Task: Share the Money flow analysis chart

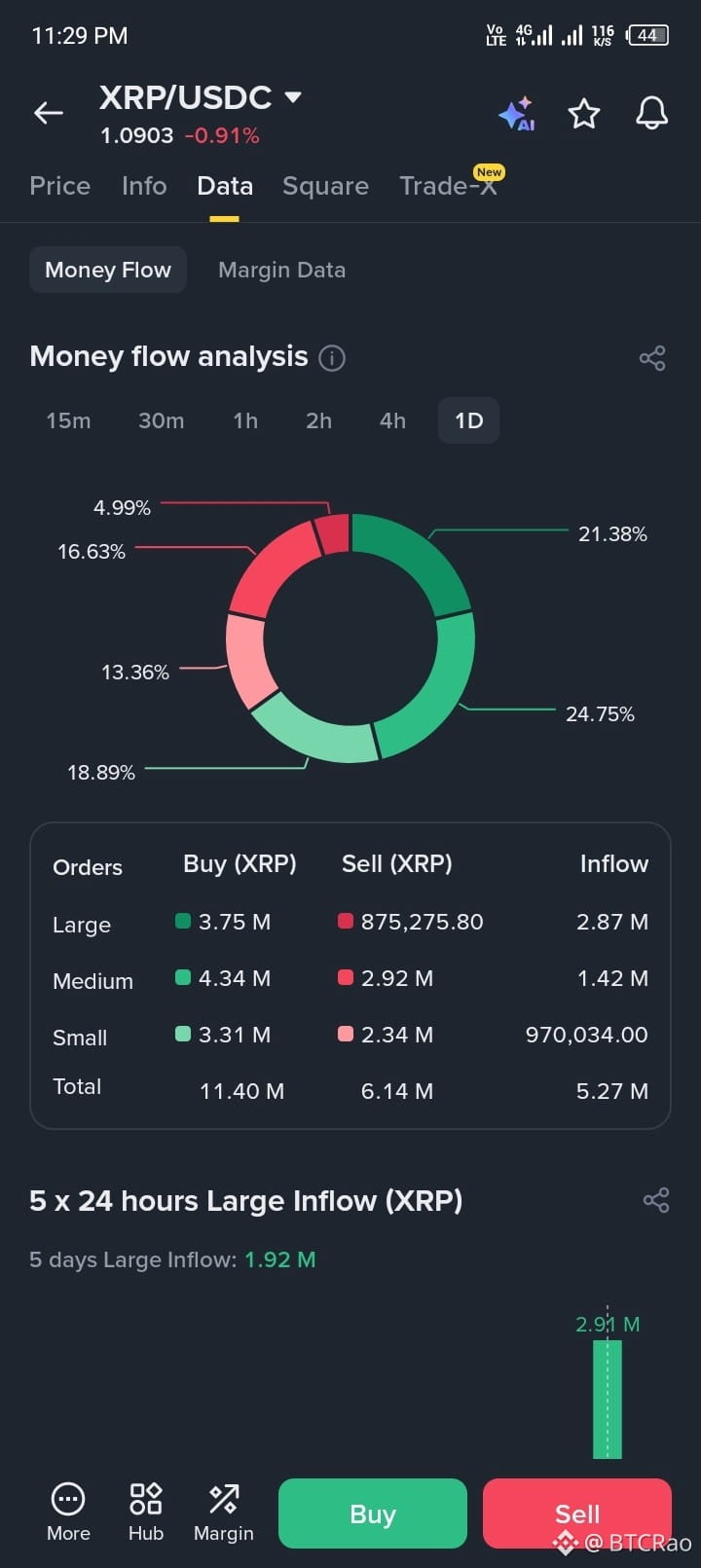Action: [x=652, y=358]
